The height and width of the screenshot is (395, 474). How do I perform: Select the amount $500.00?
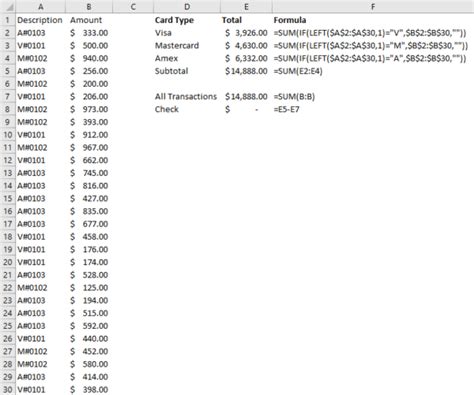pyautogui.click(x=89, y=45)
